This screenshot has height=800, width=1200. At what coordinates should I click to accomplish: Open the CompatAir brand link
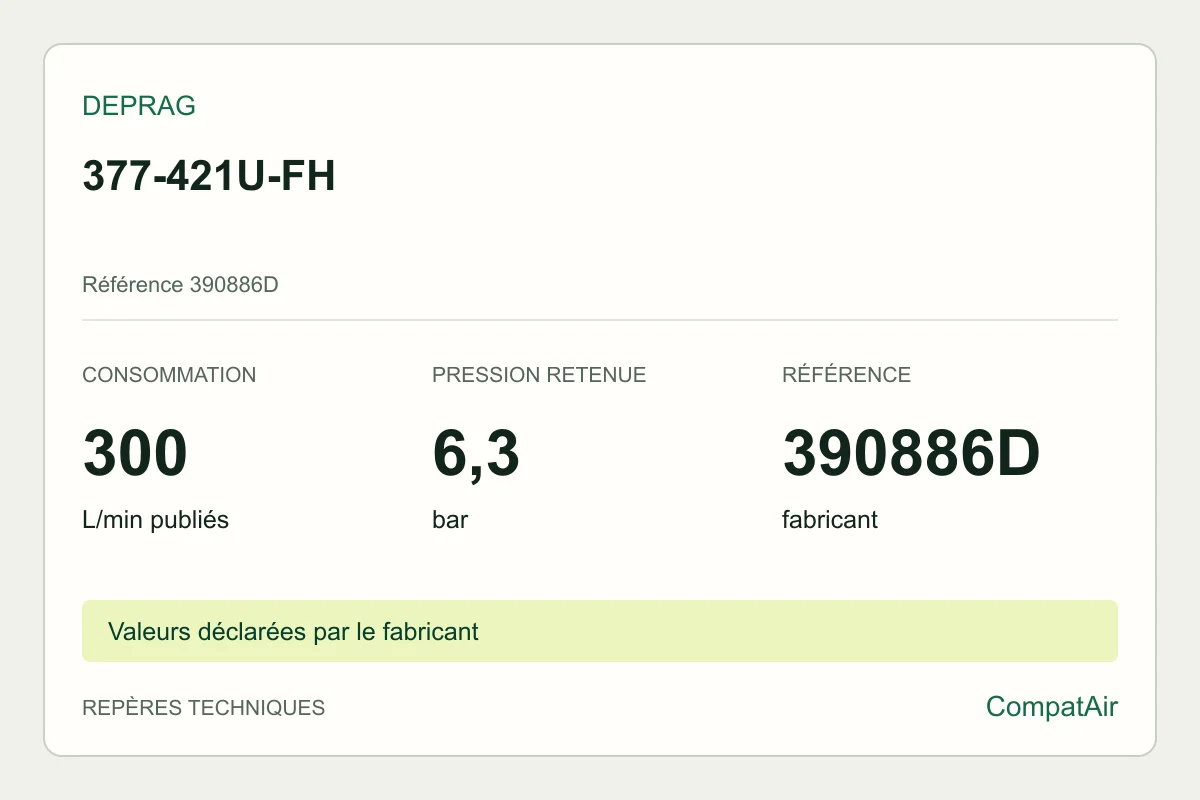coord(1052,708)
